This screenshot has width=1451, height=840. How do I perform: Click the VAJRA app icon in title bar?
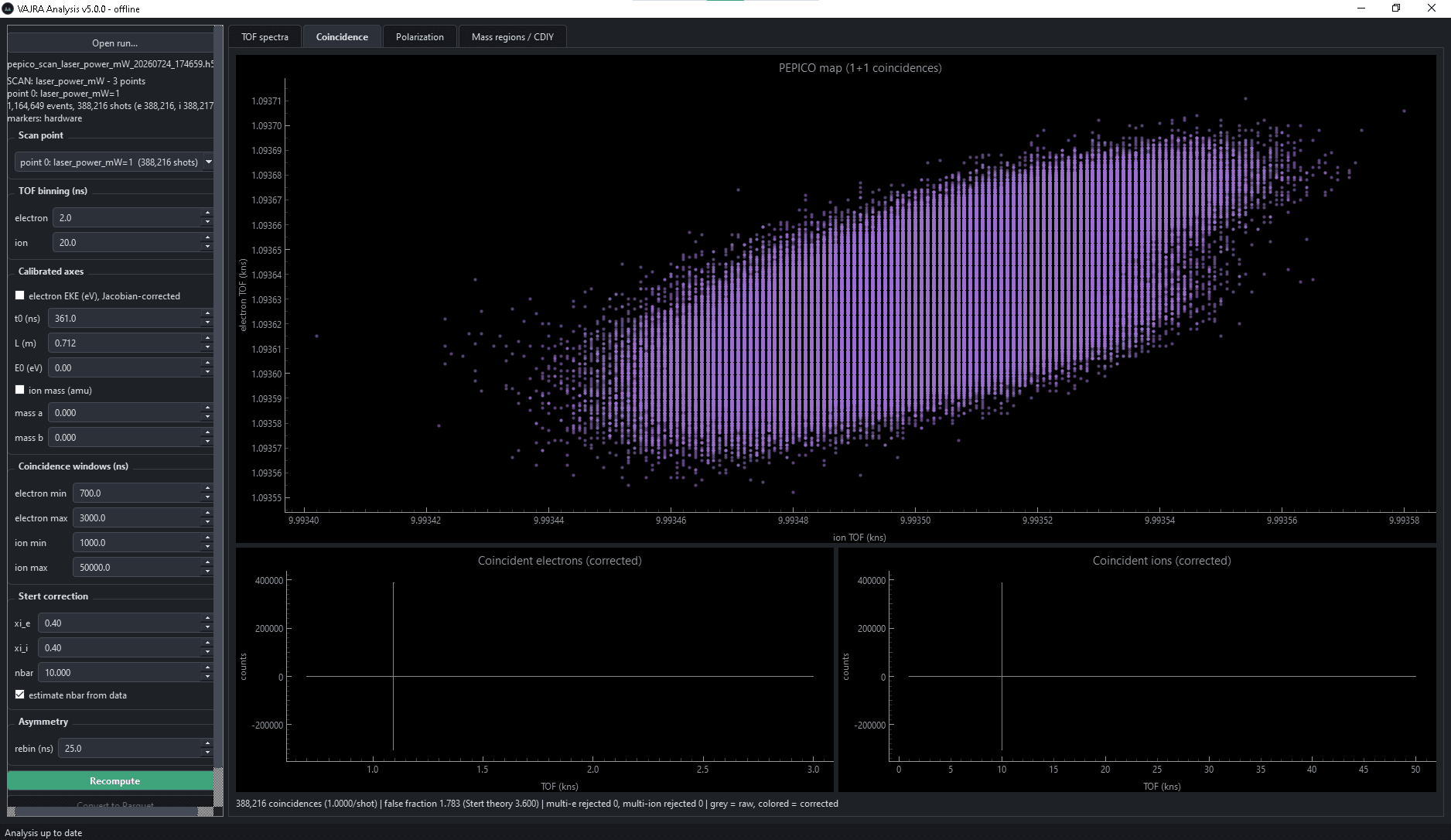point(9,9)
